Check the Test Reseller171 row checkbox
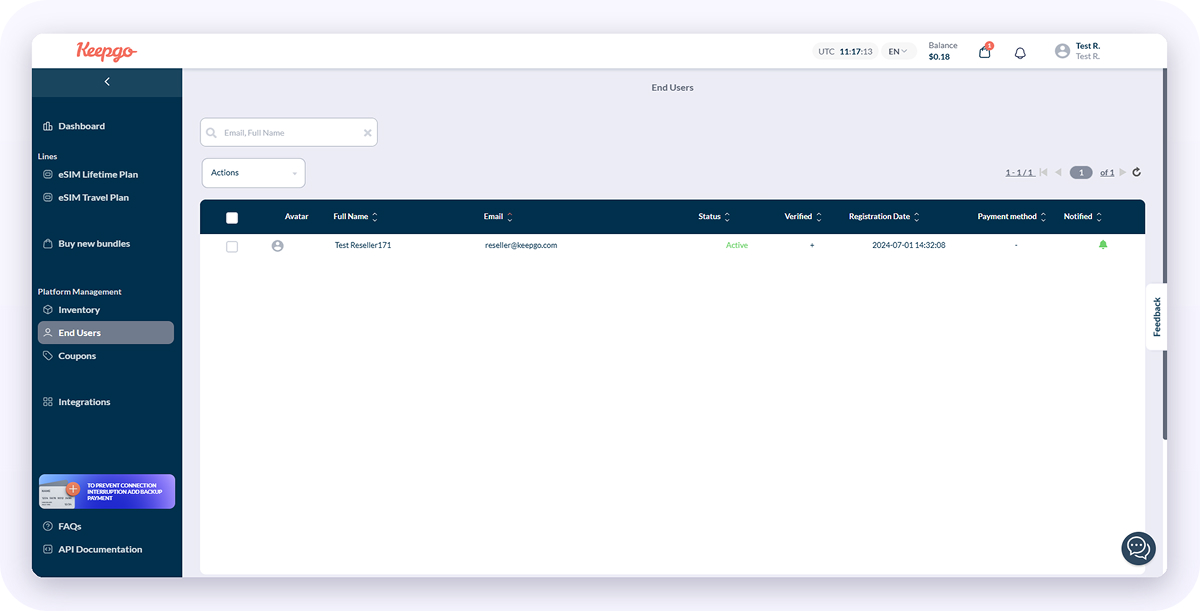This screenshot has width=1200, height=611. pyautogui.click(x=232, y=246)
